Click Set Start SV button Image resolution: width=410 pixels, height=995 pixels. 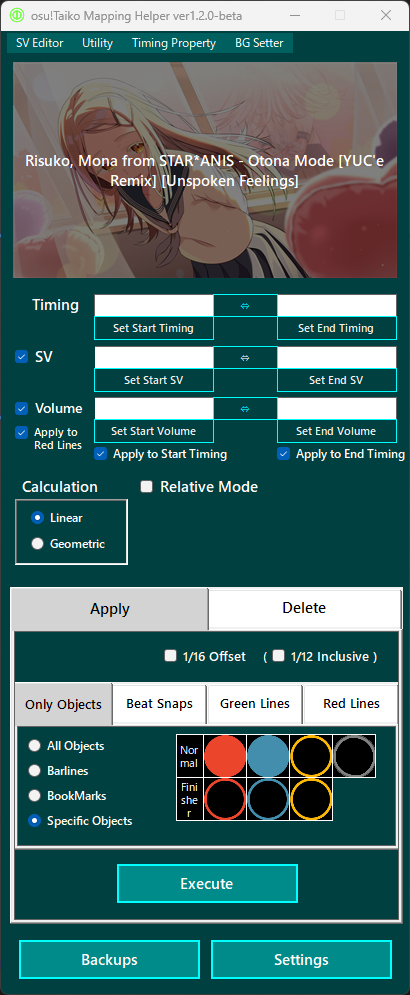(x=154, y=380)
